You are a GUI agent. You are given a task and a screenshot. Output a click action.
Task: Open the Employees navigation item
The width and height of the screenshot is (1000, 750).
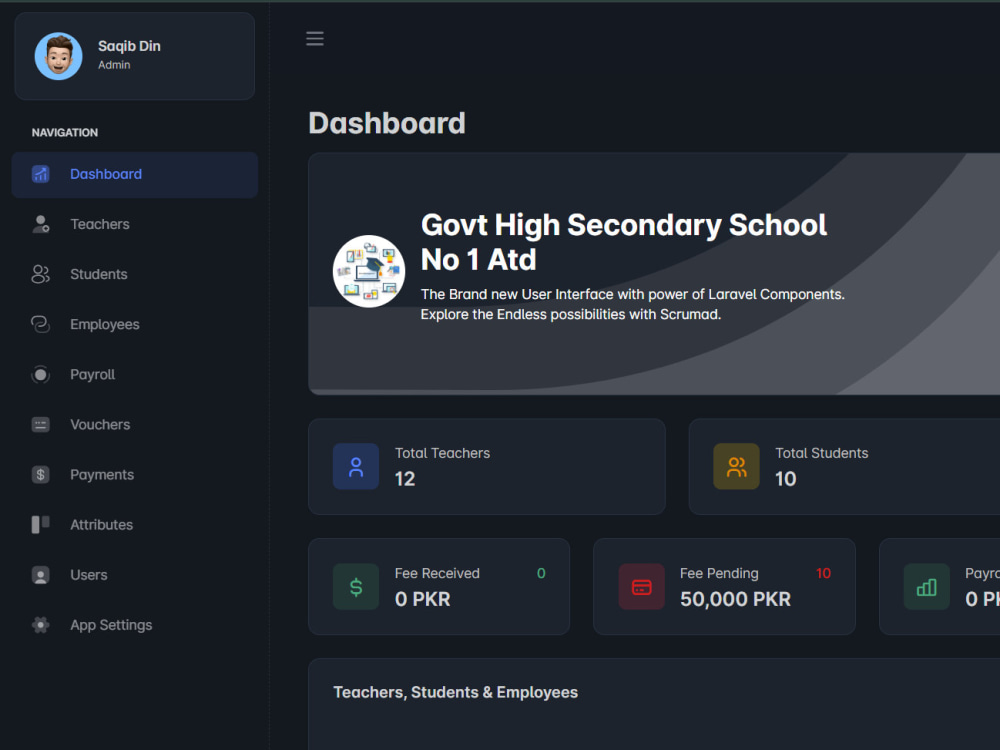[135, 325]
